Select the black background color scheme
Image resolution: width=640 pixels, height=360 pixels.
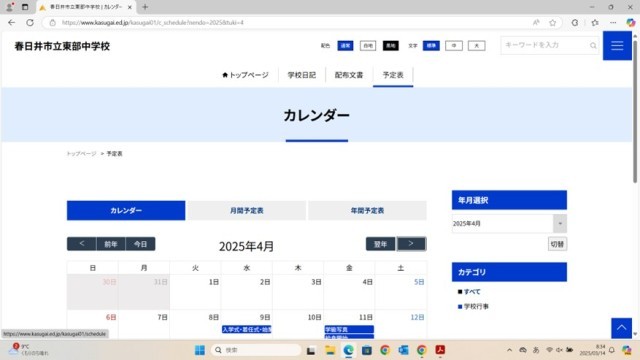coord(390,46)
